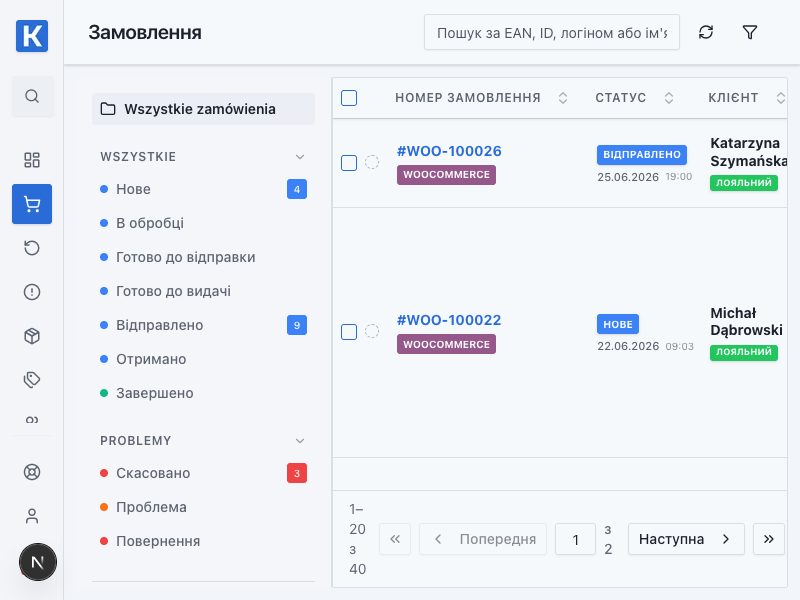This screenshot has height=600, width=800.
Task: Click client Katarzyna Szymańska
Action: pos(748,152)
